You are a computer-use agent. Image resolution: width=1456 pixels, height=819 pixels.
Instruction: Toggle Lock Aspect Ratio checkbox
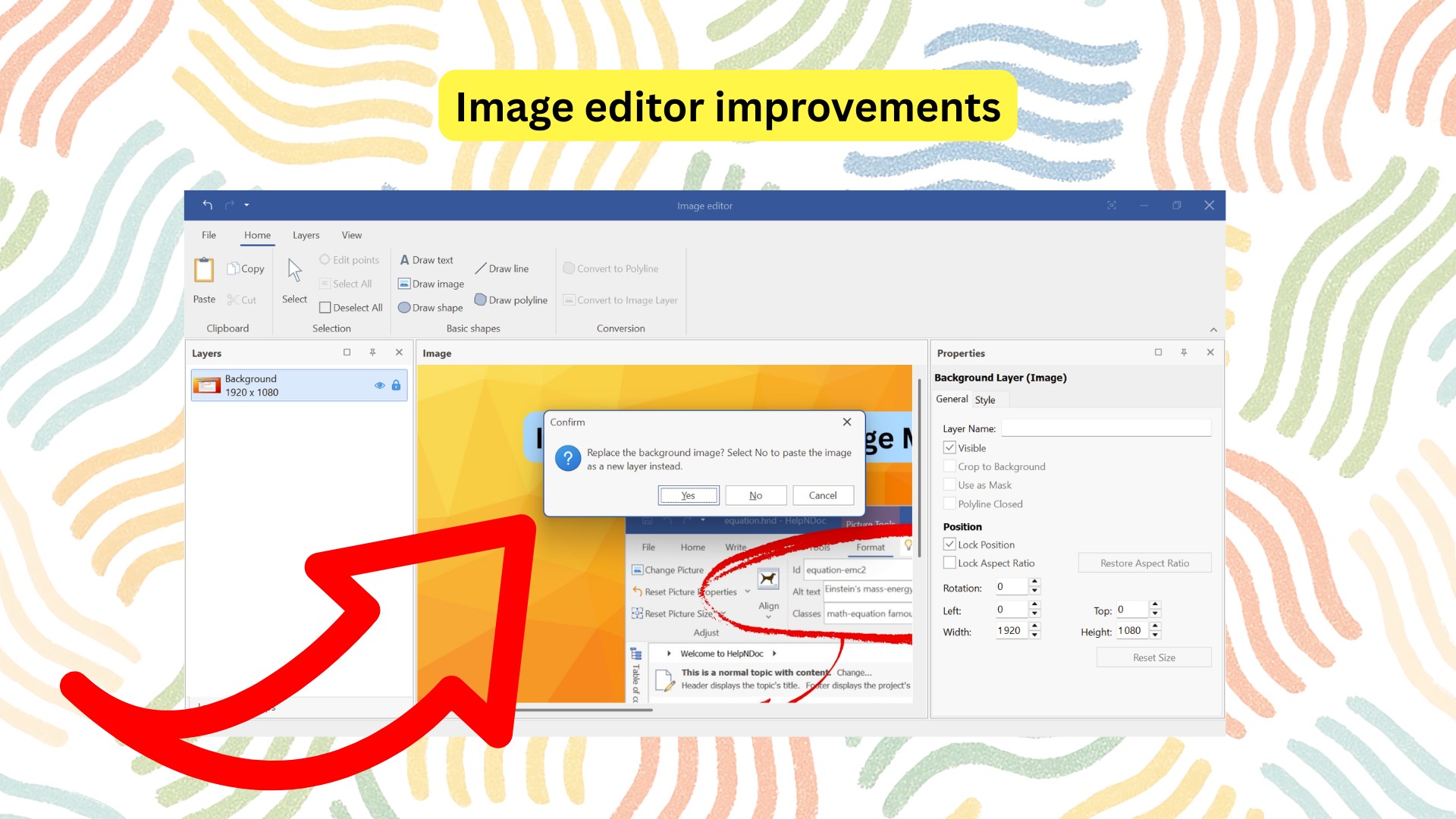(x=949, y=563)
